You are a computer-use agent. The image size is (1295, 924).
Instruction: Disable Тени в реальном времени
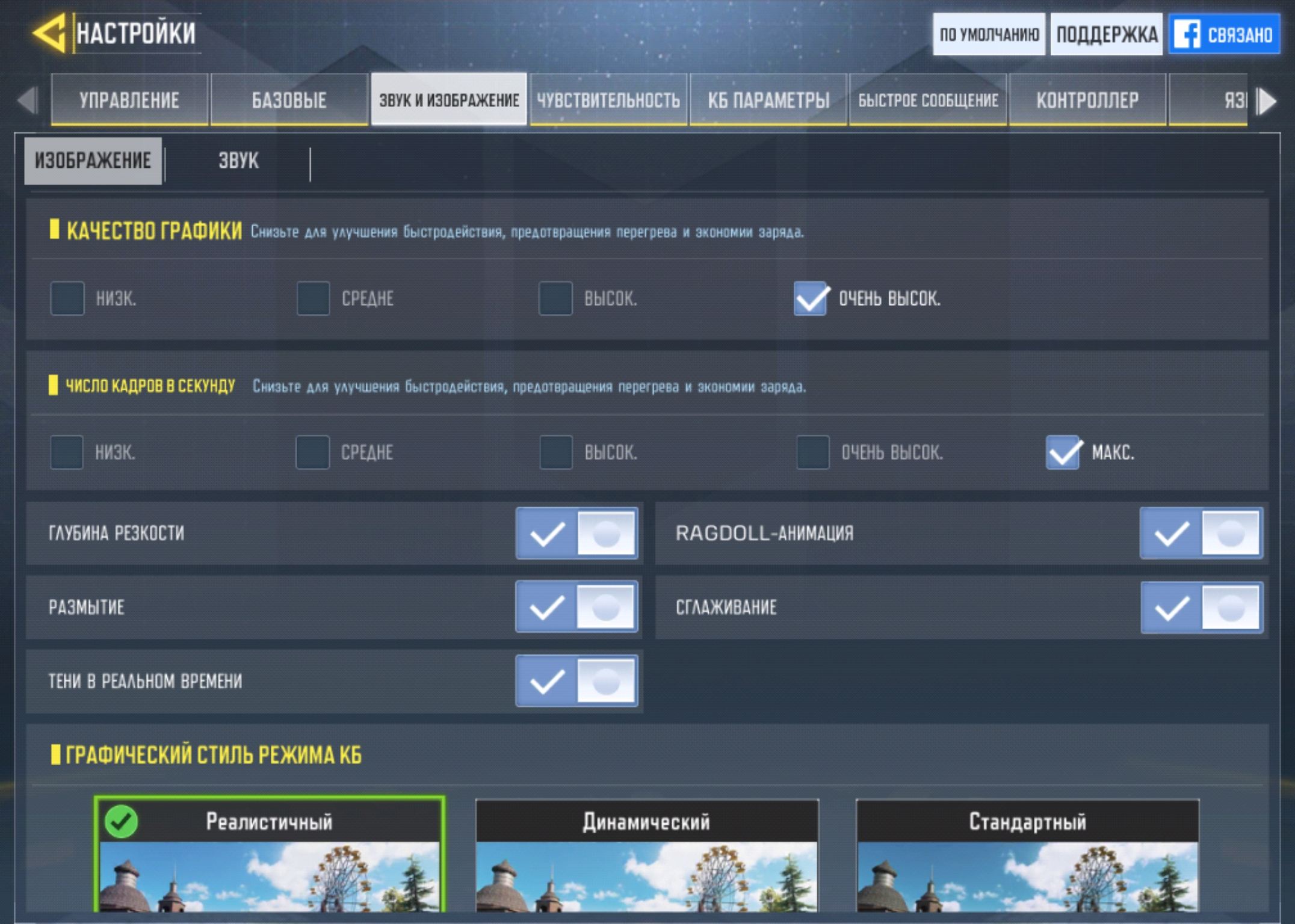point(576,681)
